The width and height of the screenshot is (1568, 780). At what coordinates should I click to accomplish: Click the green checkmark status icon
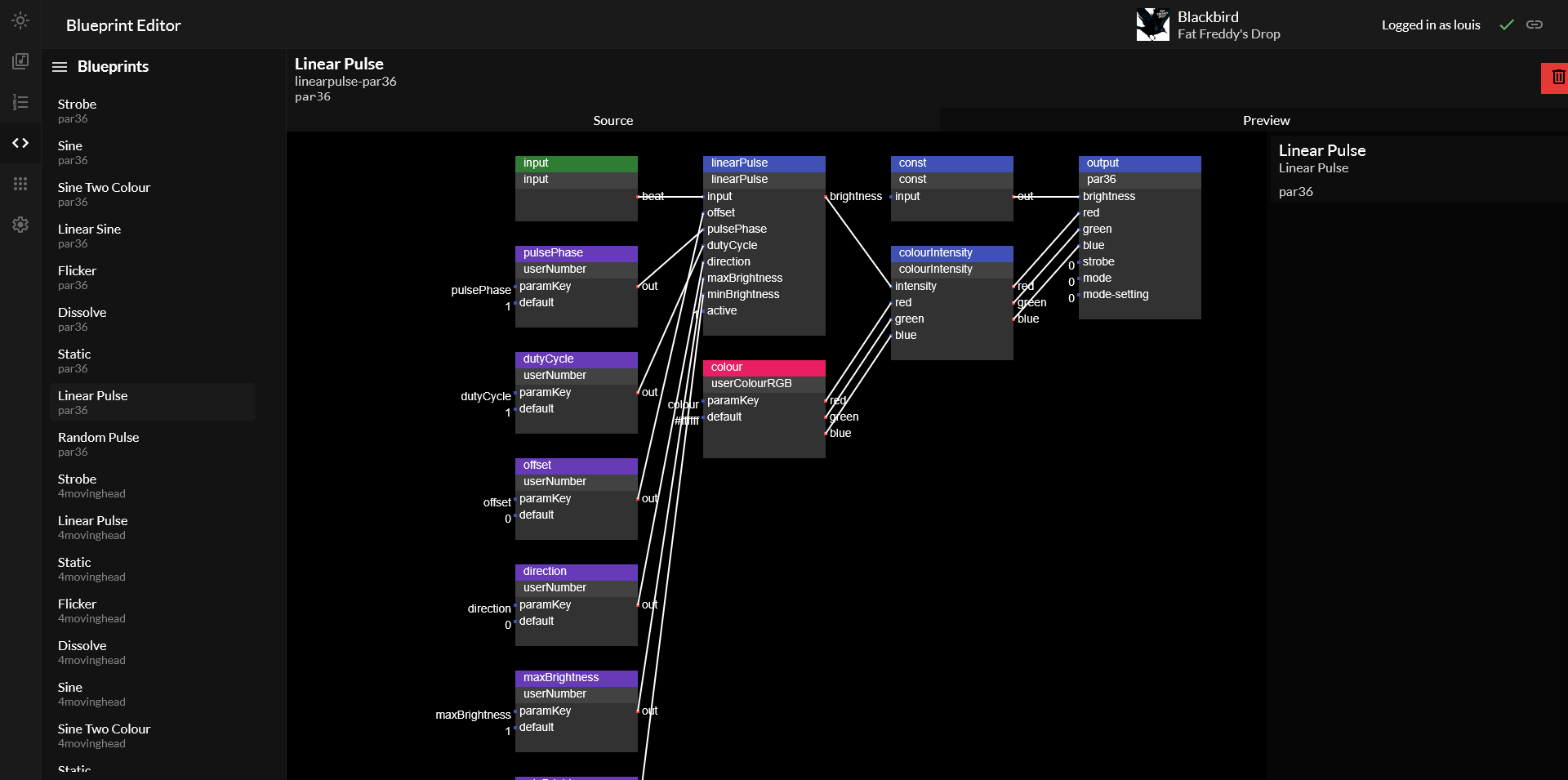(1507, 25)
